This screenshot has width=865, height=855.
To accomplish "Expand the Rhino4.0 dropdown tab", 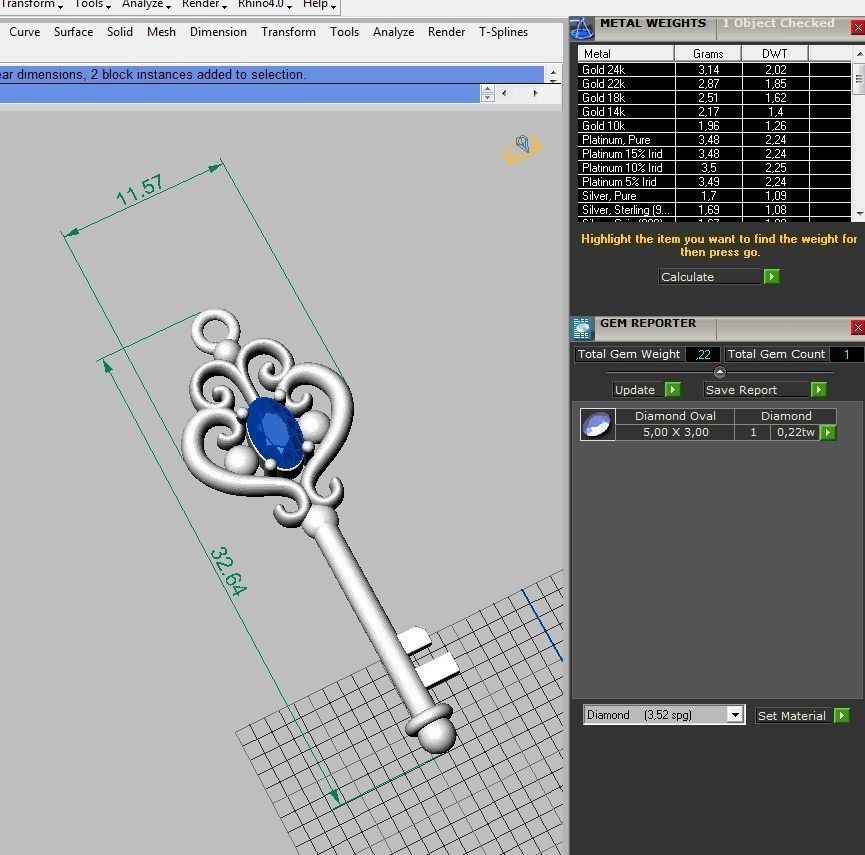I will tap(265, 4).
